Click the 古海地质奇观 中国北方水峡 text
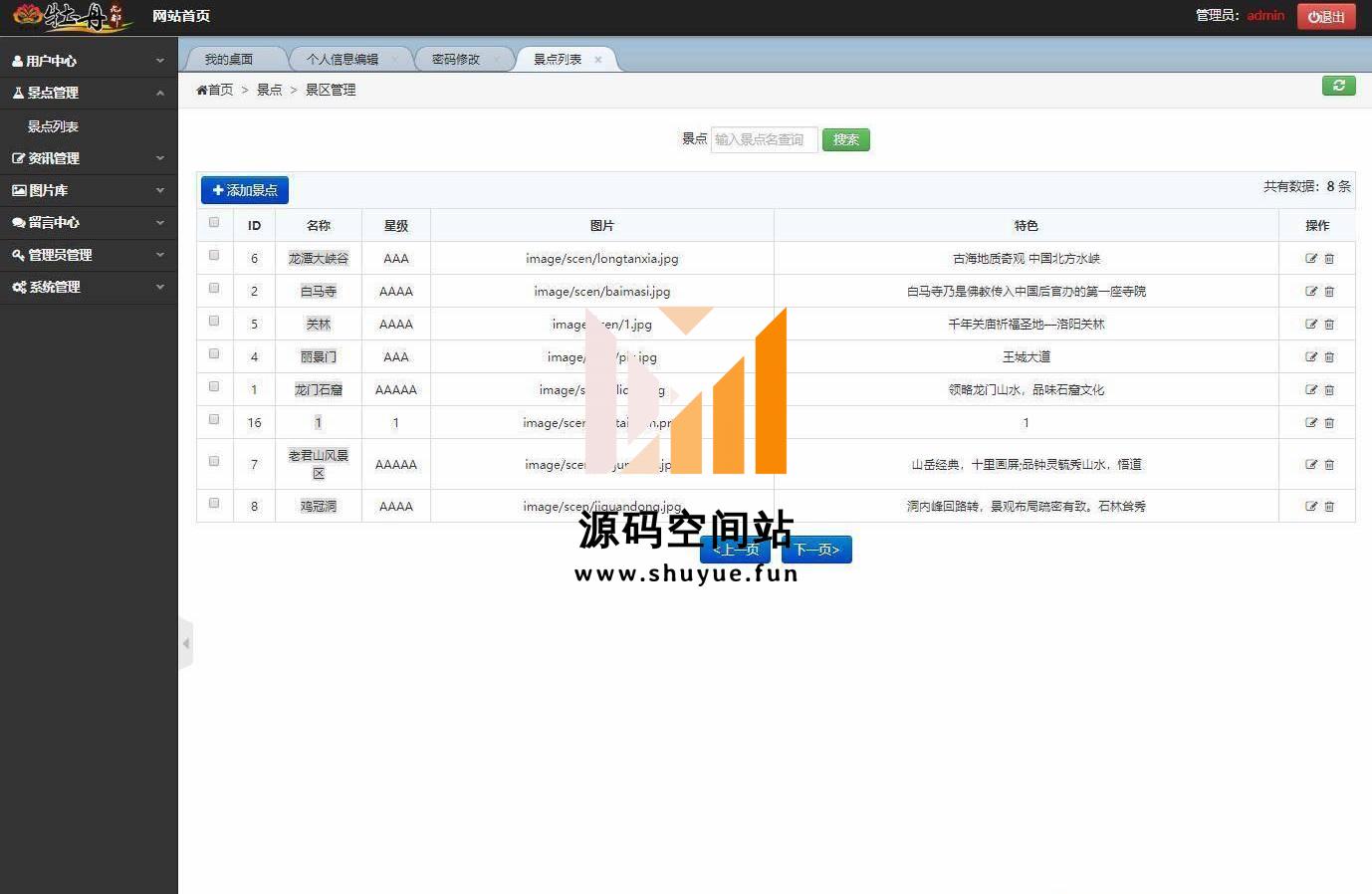 (1027, 258)
